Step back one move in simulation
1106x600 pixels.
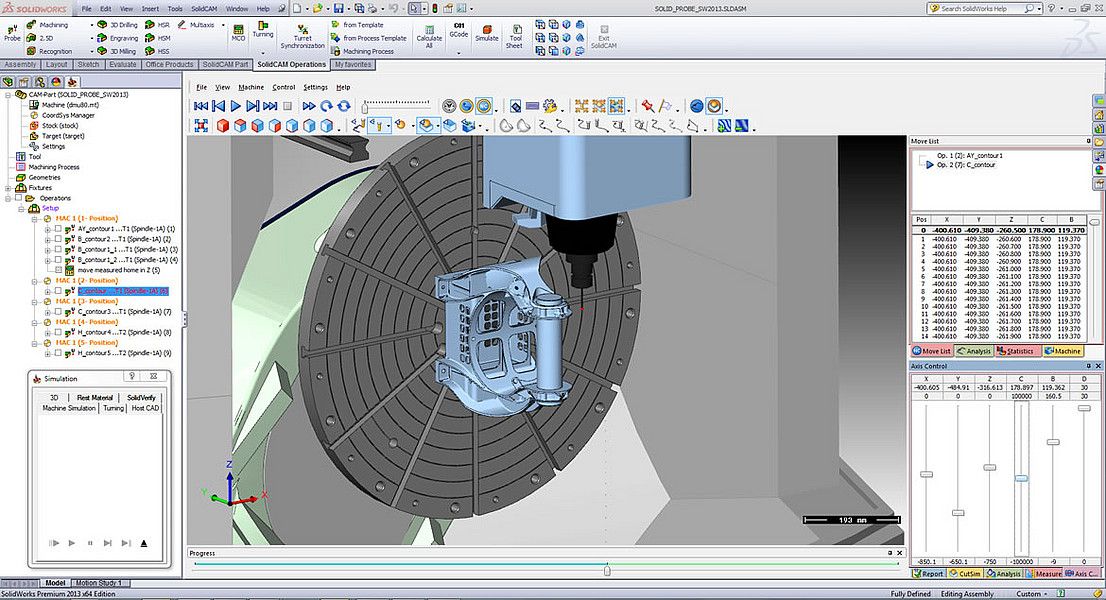pyautogui.click(x=218, y=106)
